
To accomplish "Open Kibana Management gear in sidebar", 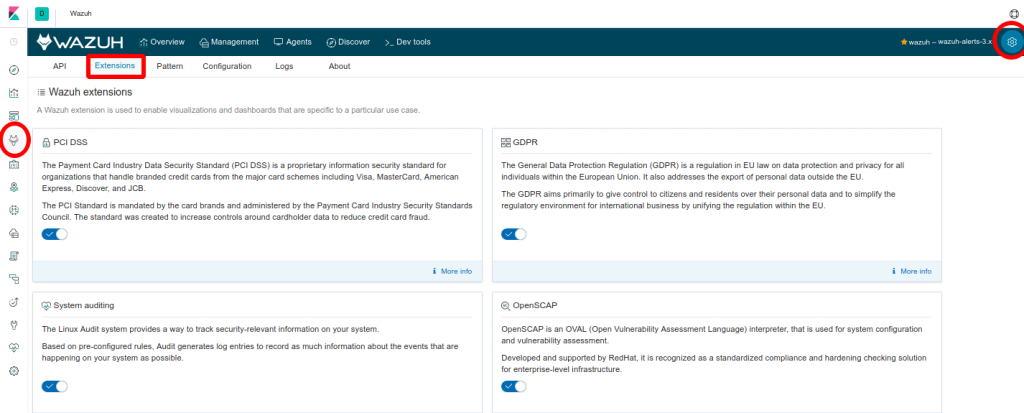I will (x=14, y=371).
